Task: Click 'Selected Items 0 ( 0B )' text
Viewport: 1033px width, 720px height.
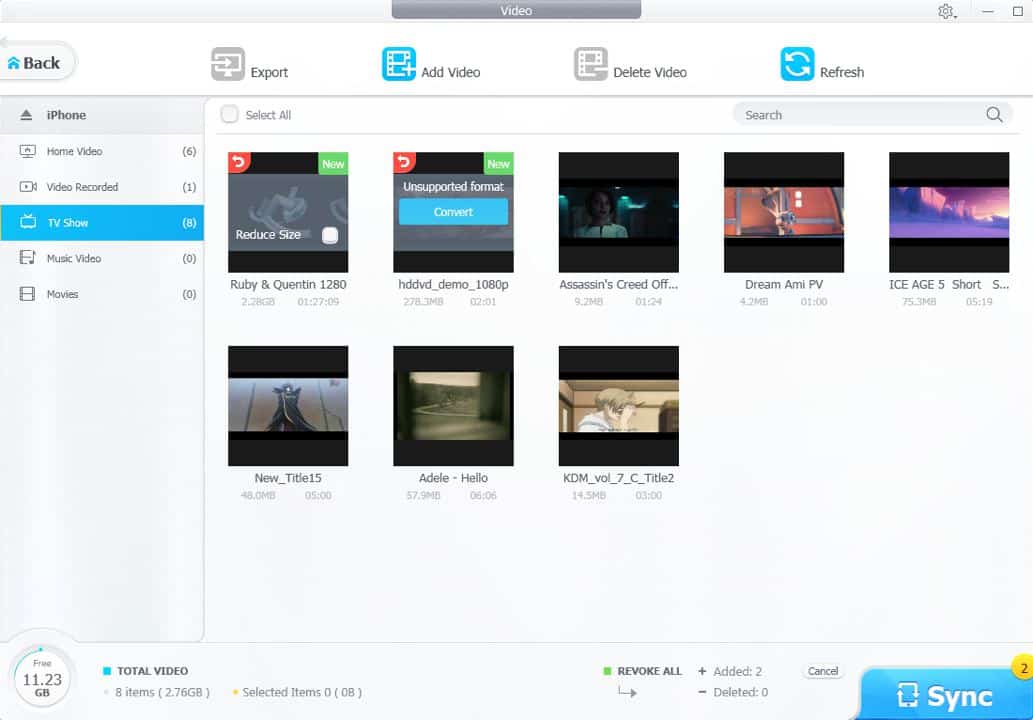Action: (302, 692)
